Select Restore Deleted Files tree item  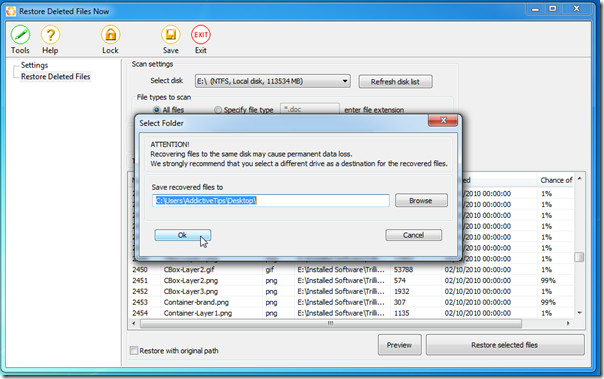point(55,77)
